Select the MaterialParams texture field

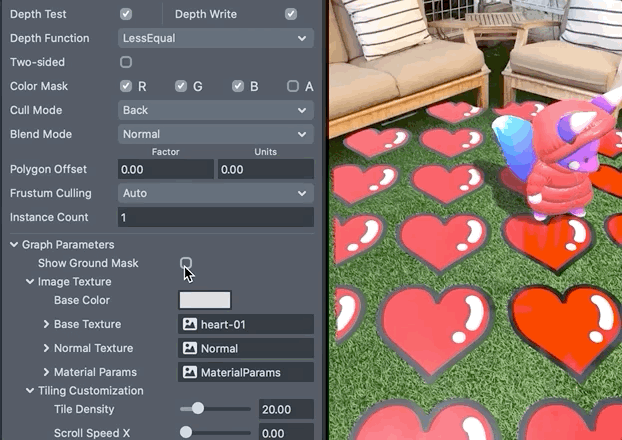(x=246, y=372)
